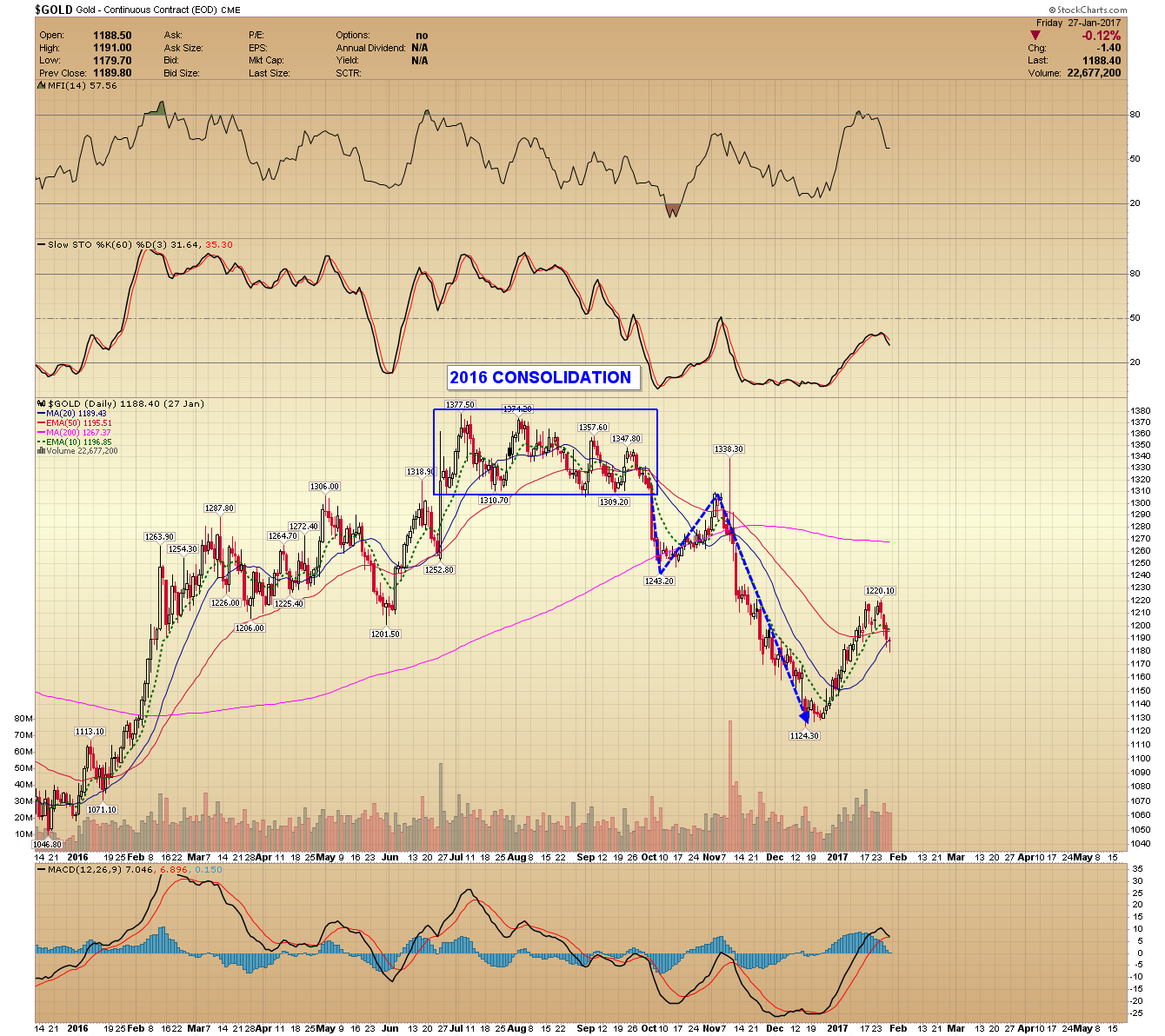1165x1036 pixels.
Task: Click the Volume bar-chart legend icon
Action: click(40, 451)
